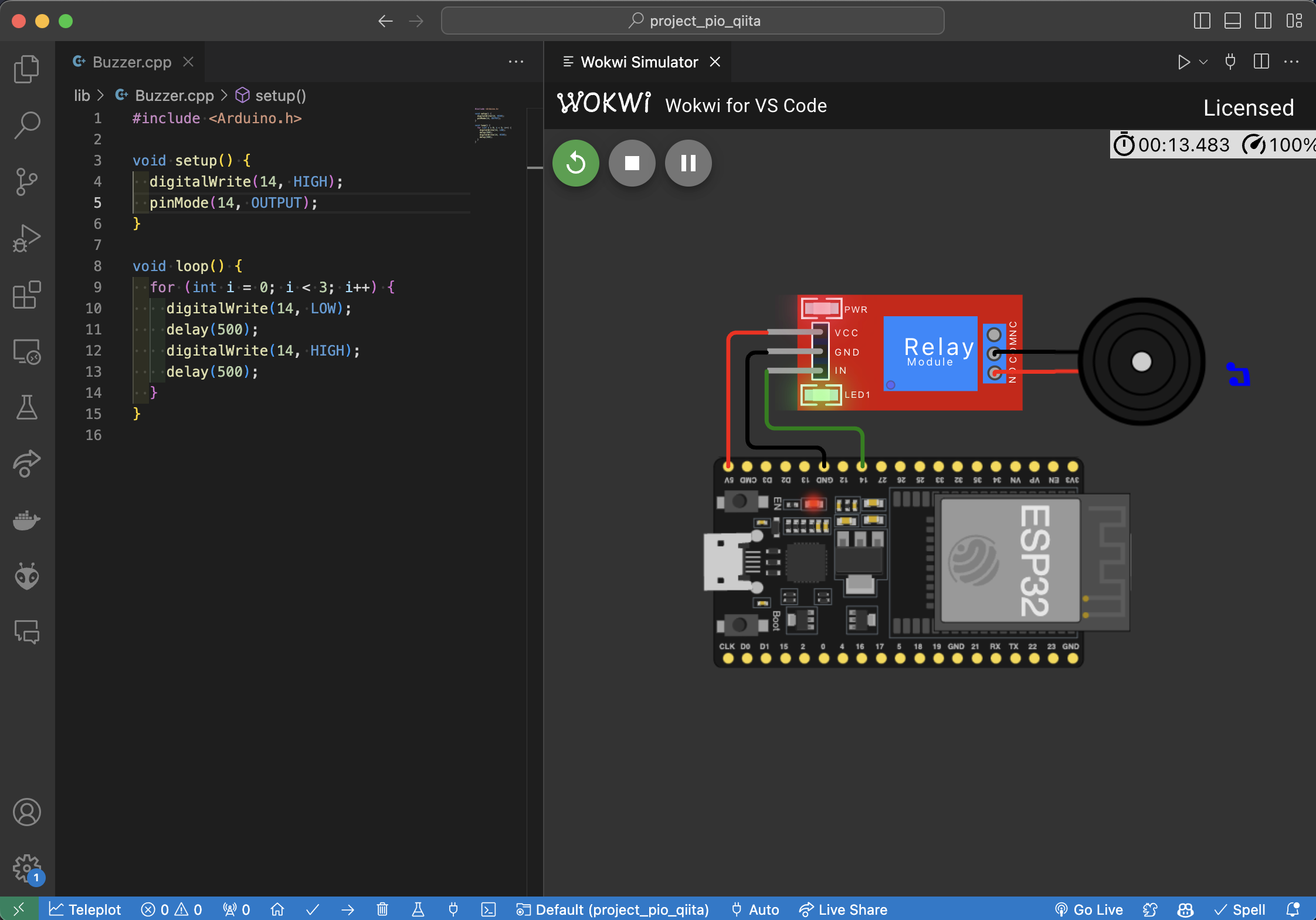Set upload port Auto in status bar

point(755,909)
